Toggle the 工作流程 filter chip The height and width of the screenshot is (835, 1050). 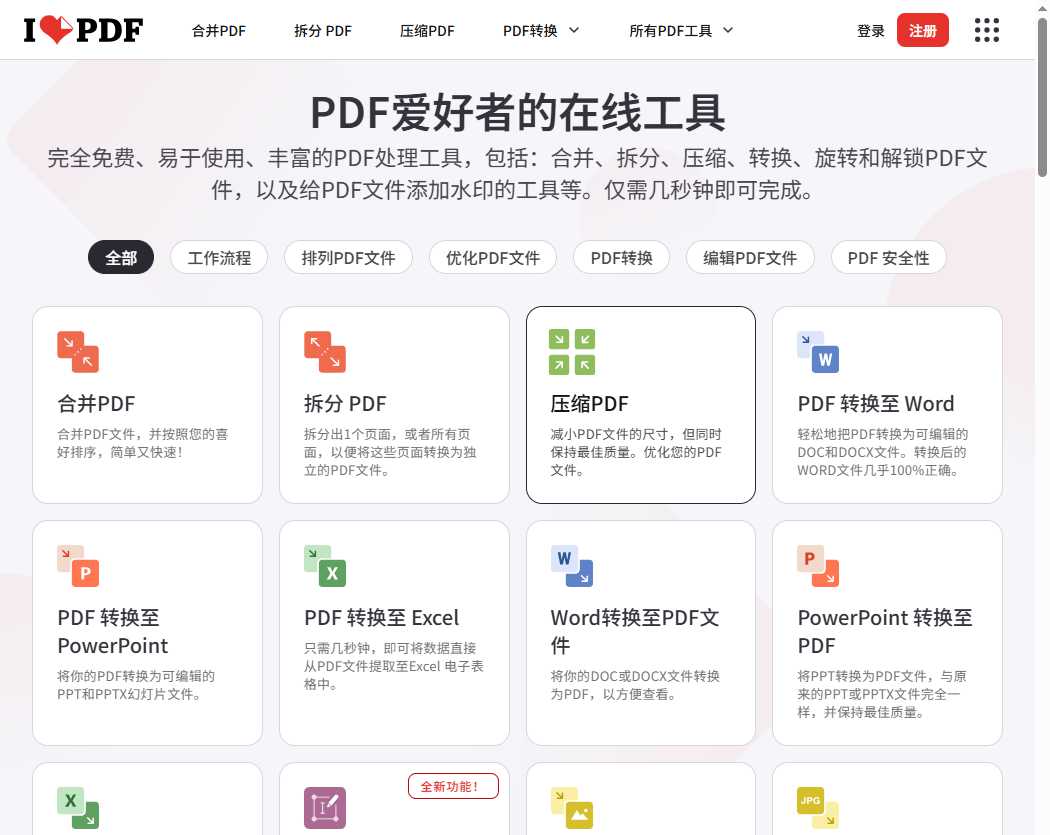[219, 257]
